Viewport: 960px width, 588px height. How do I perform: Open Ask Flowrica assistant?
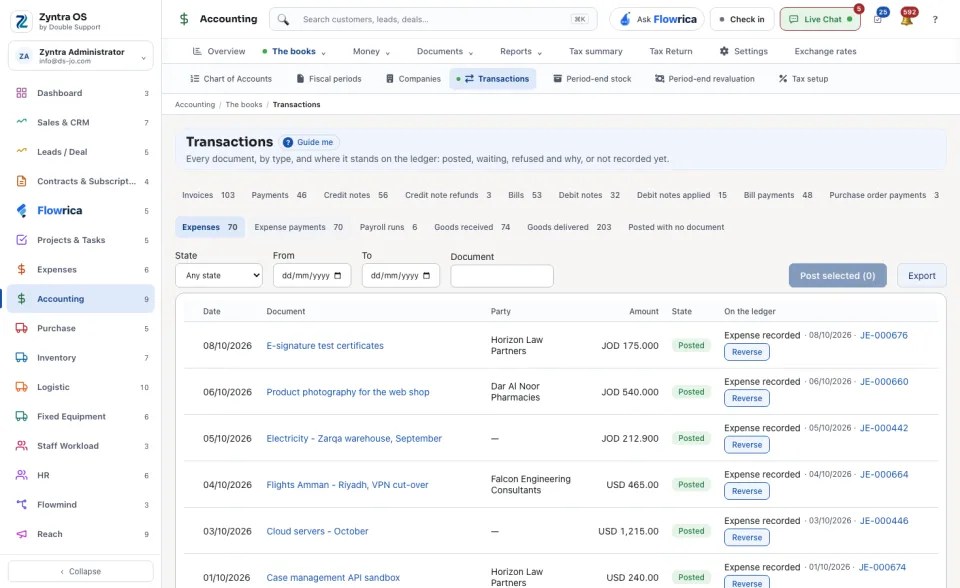[657, 20]
